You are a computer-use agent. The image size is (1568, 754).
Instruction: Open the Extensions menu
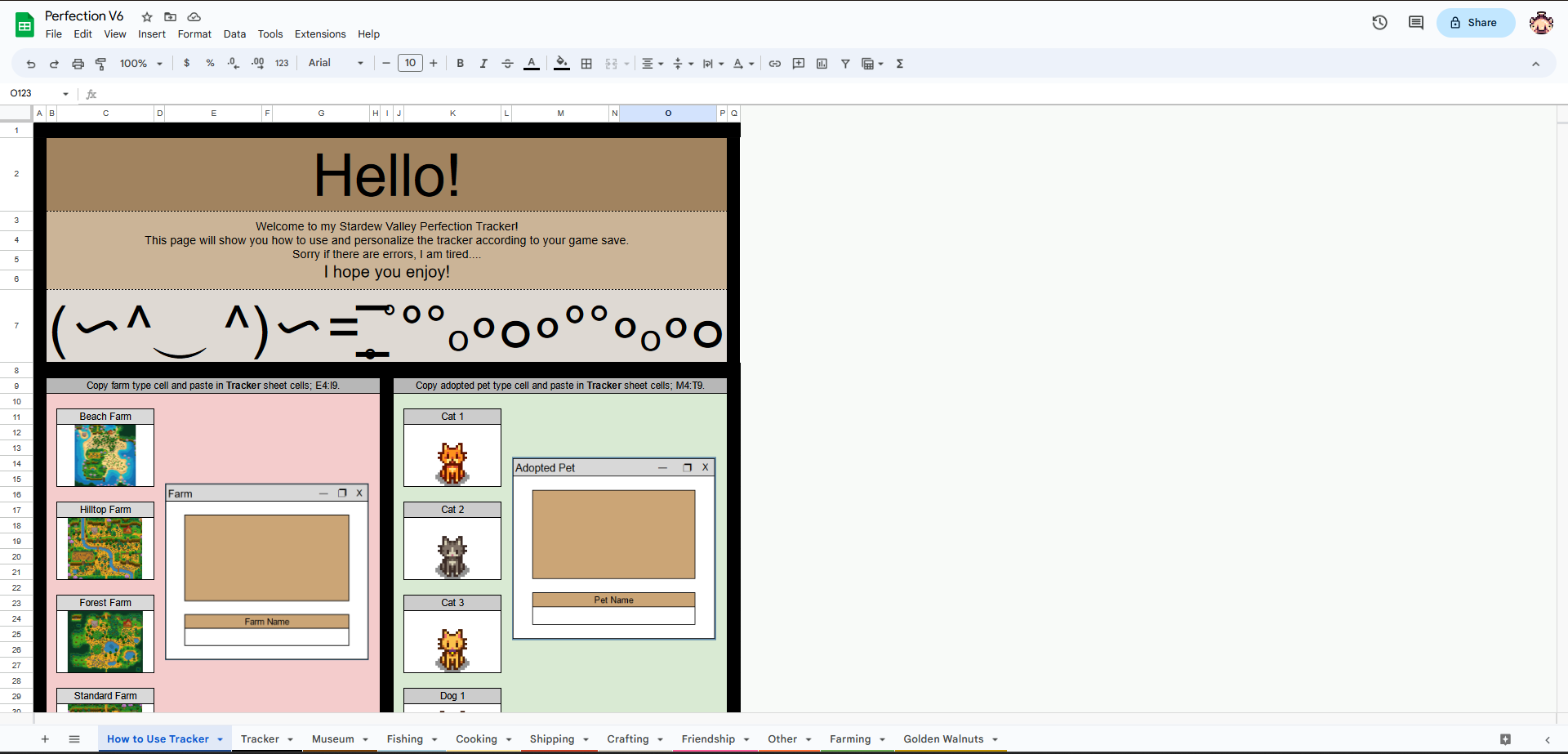(x=320, y=34)
